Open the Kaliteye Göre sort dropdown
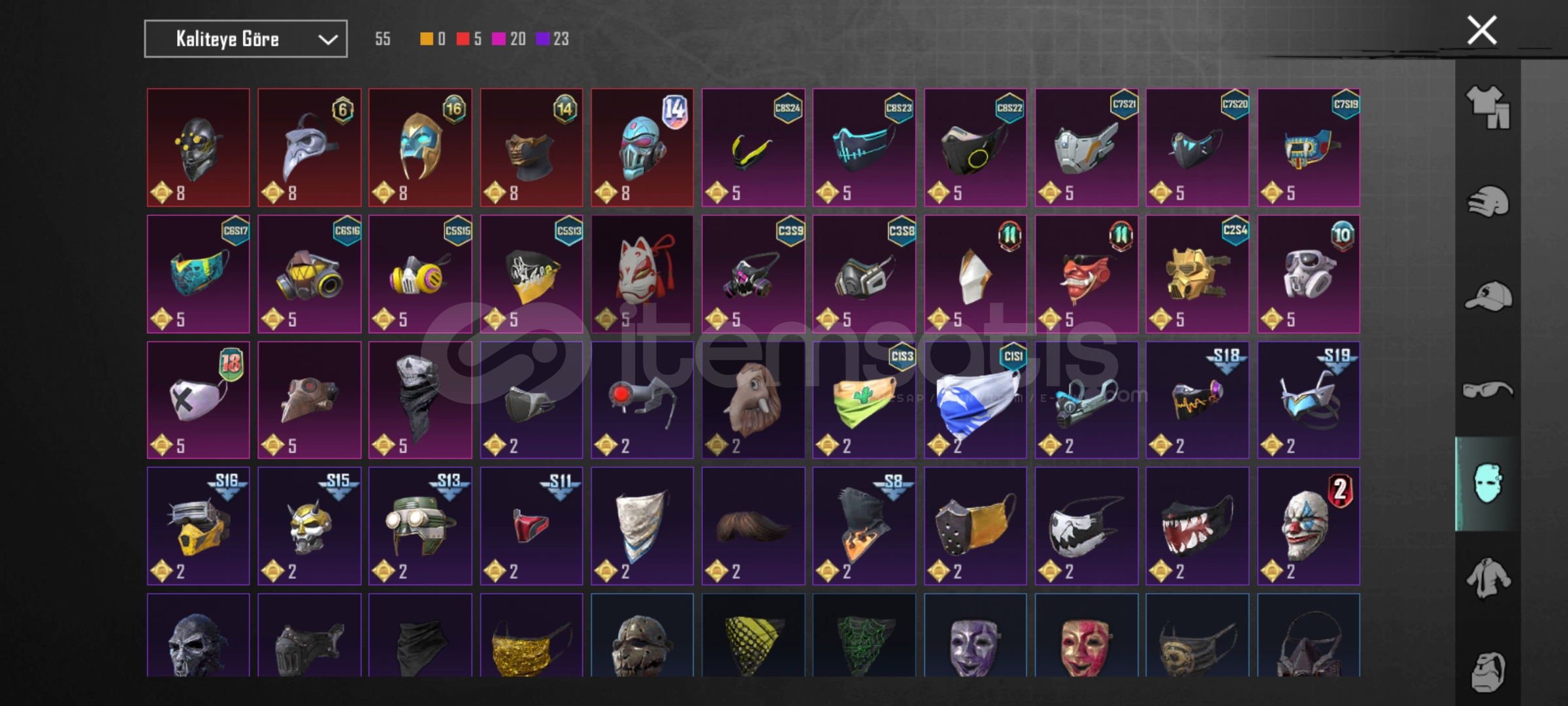Viewport: 1568px width, 706px height. (246, 39)
